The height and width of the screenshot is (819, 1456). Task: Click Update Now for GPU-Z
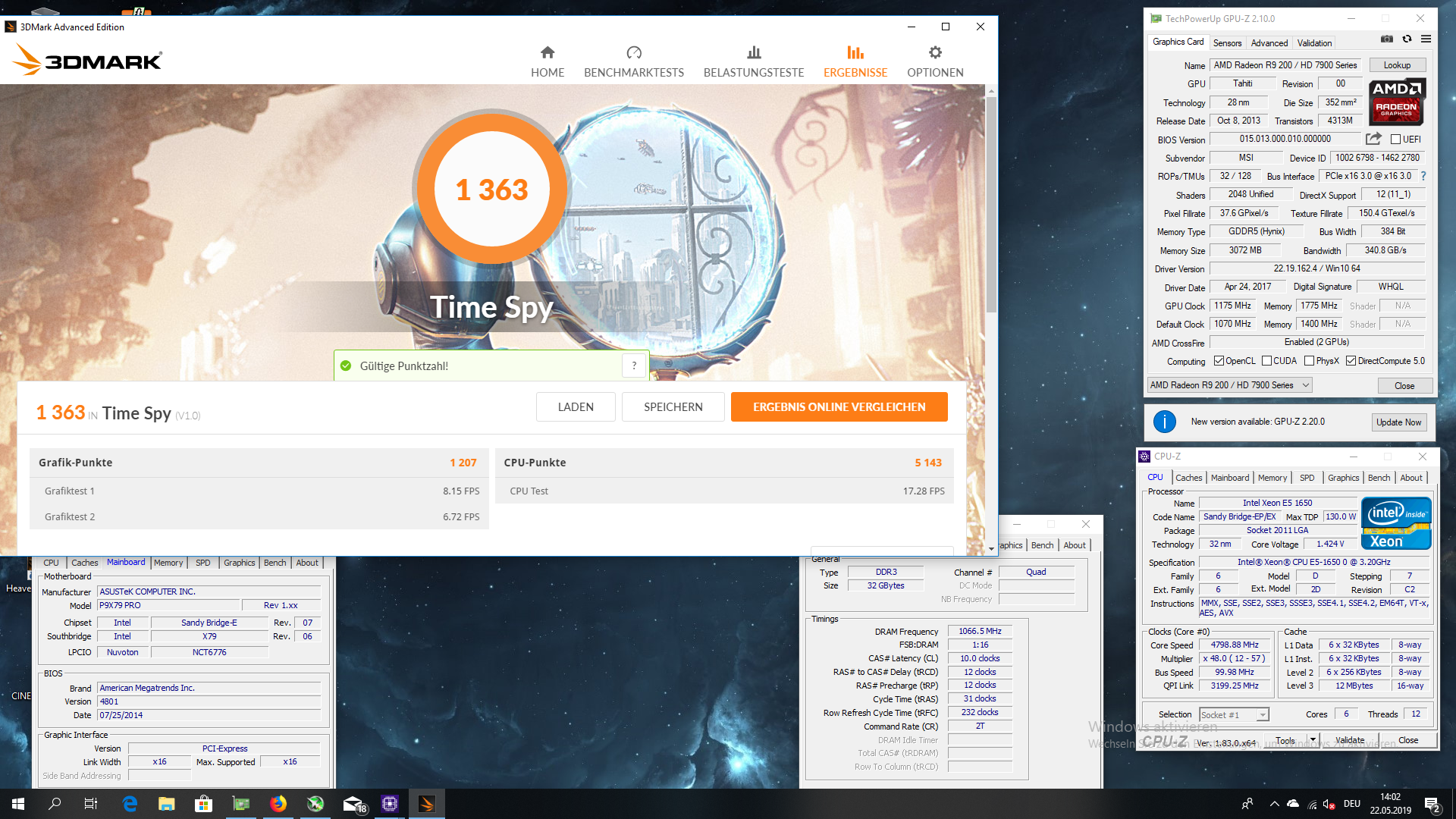tap(1398, 422)
